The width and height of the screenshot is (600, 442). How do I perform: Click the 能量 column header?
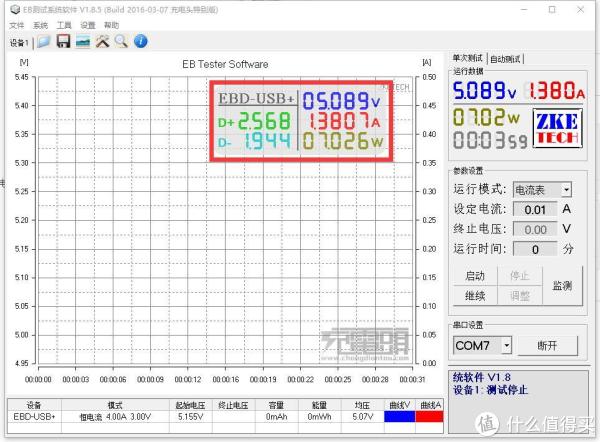pyautogui.click(x=319, y=405)
